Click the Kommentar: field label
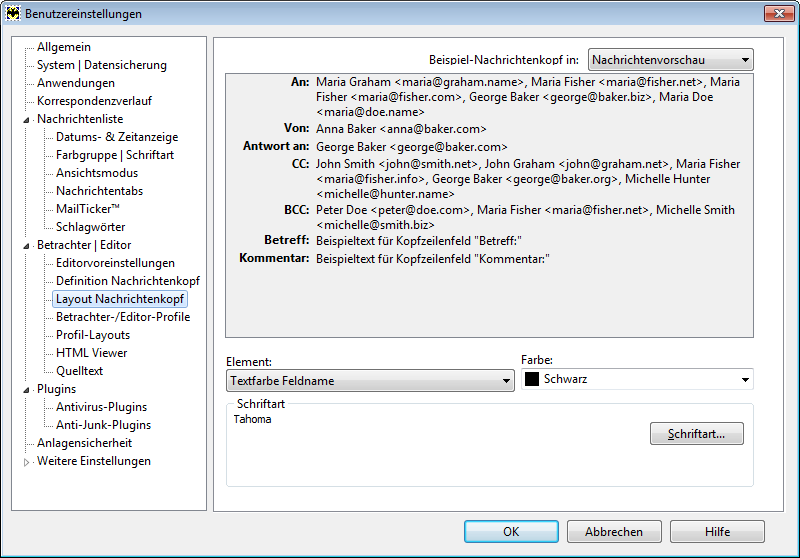Image resolution: width=800 pixels, height=558 pixels. click(274, 258)
